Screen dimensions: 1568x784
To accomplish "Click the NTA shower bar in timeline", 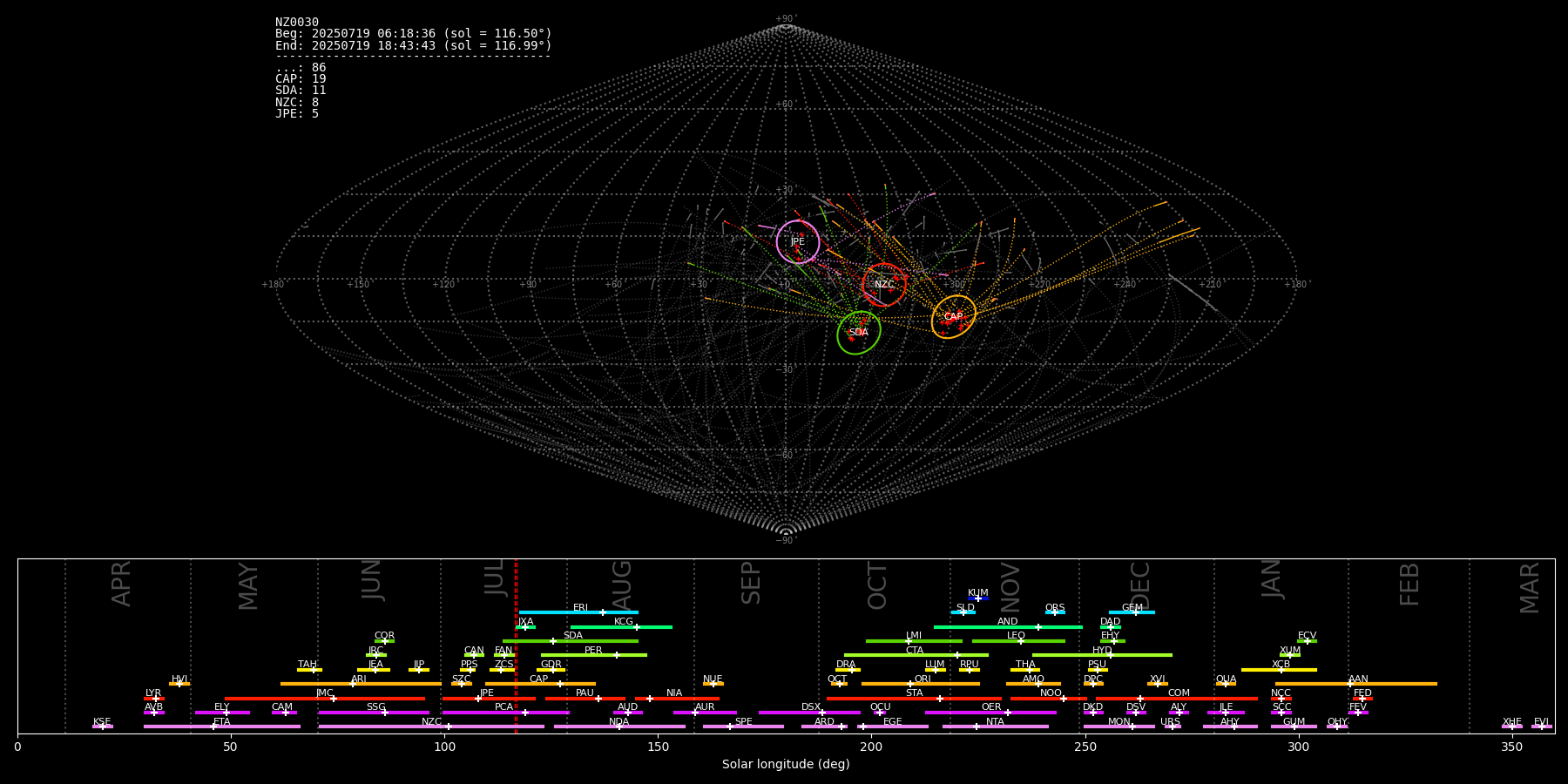I will (x=995, y=727).
